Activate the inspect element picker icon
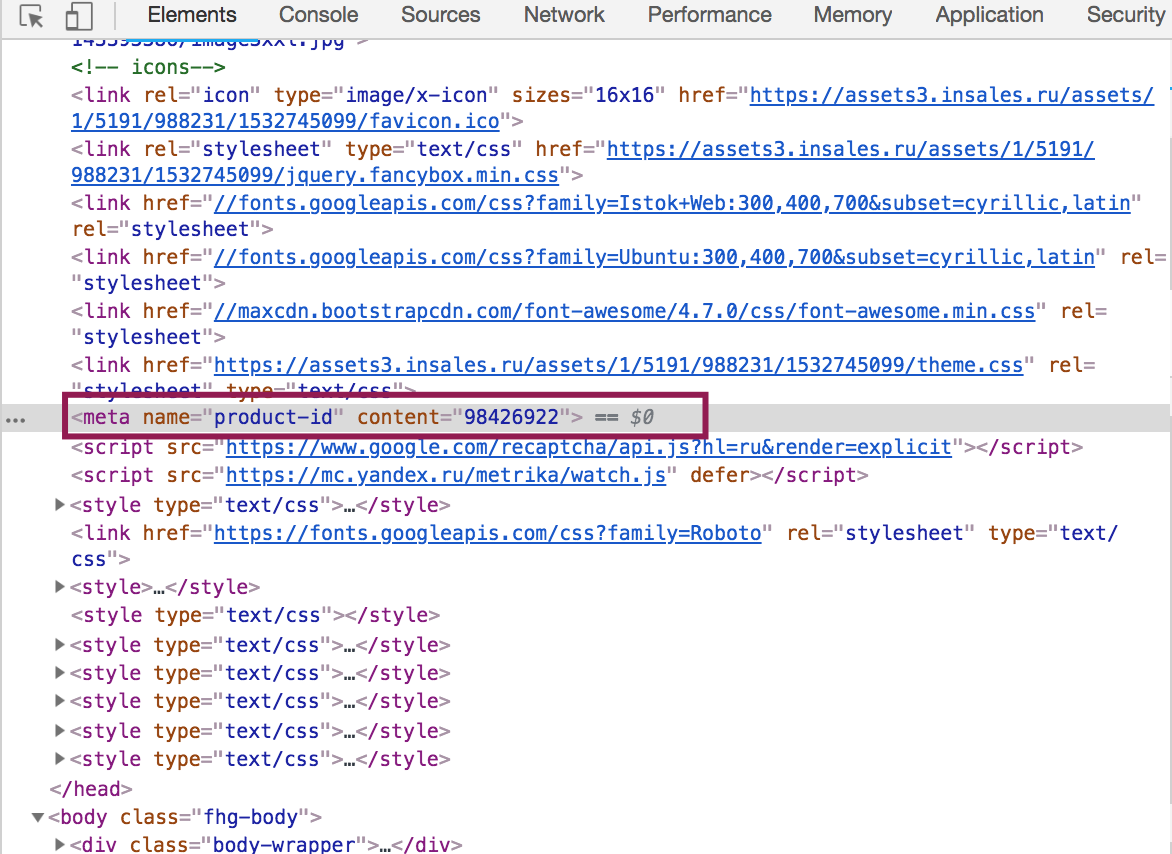The height and width of the screenshot is (854, 1172). coord(31,16)
